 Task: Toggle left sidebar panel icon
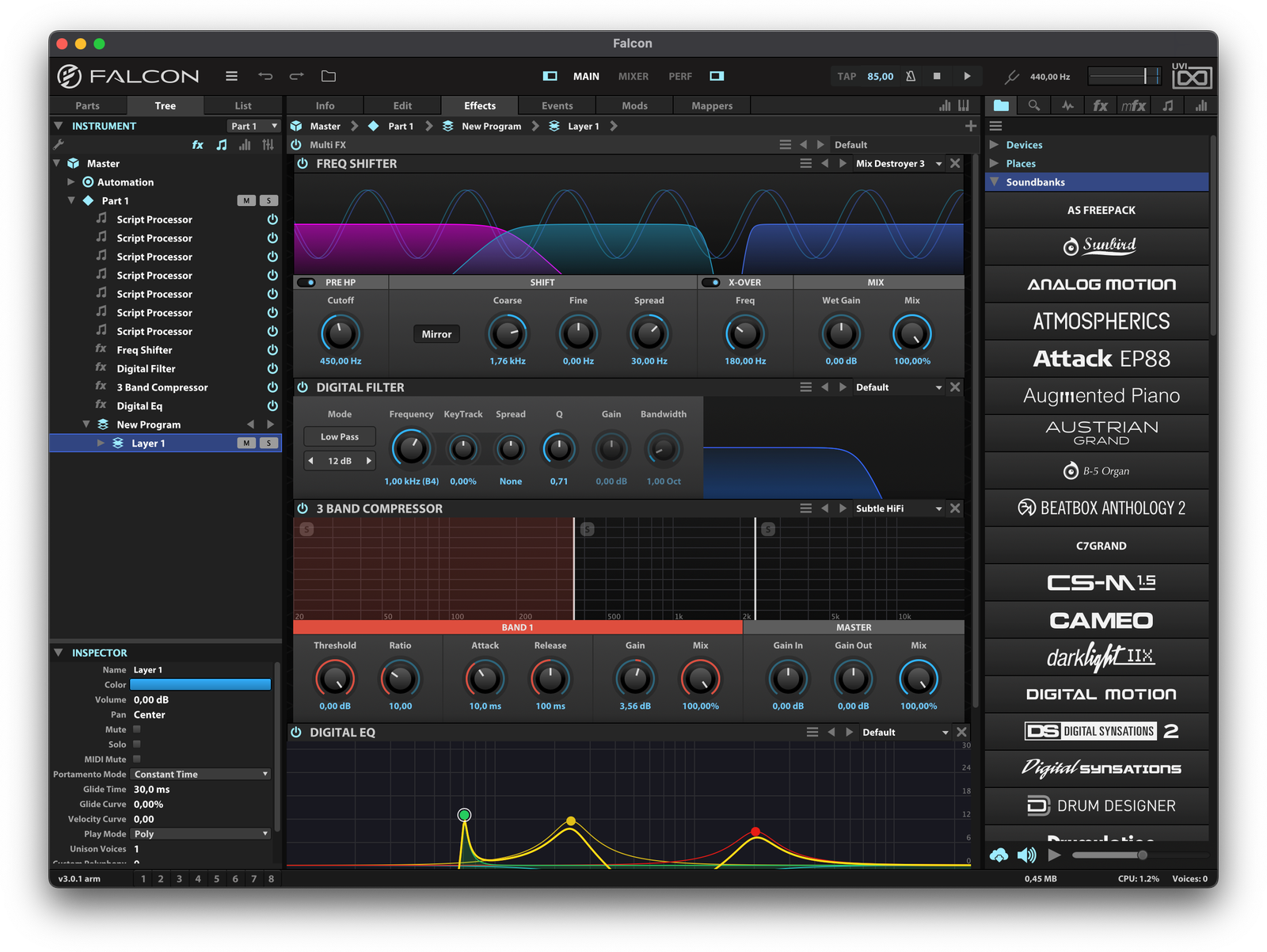click(550, 76)
